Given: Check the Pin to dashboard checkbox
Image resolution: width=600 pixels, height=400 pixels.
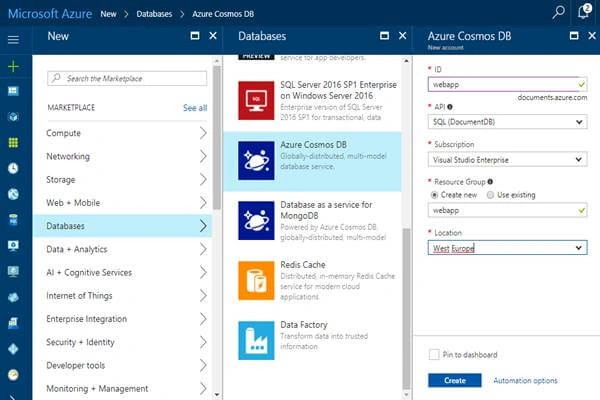Looking at the screenshot, I should point(434,354).
